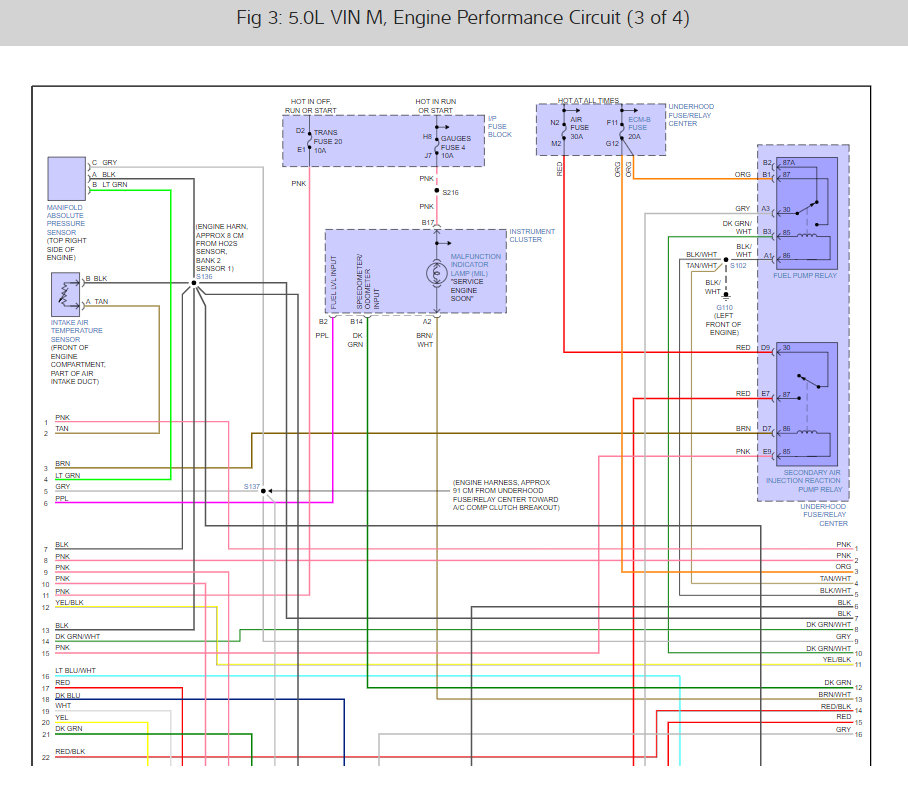Click the Fuel Pump Relay switch contact symbol

coord(807,208)
